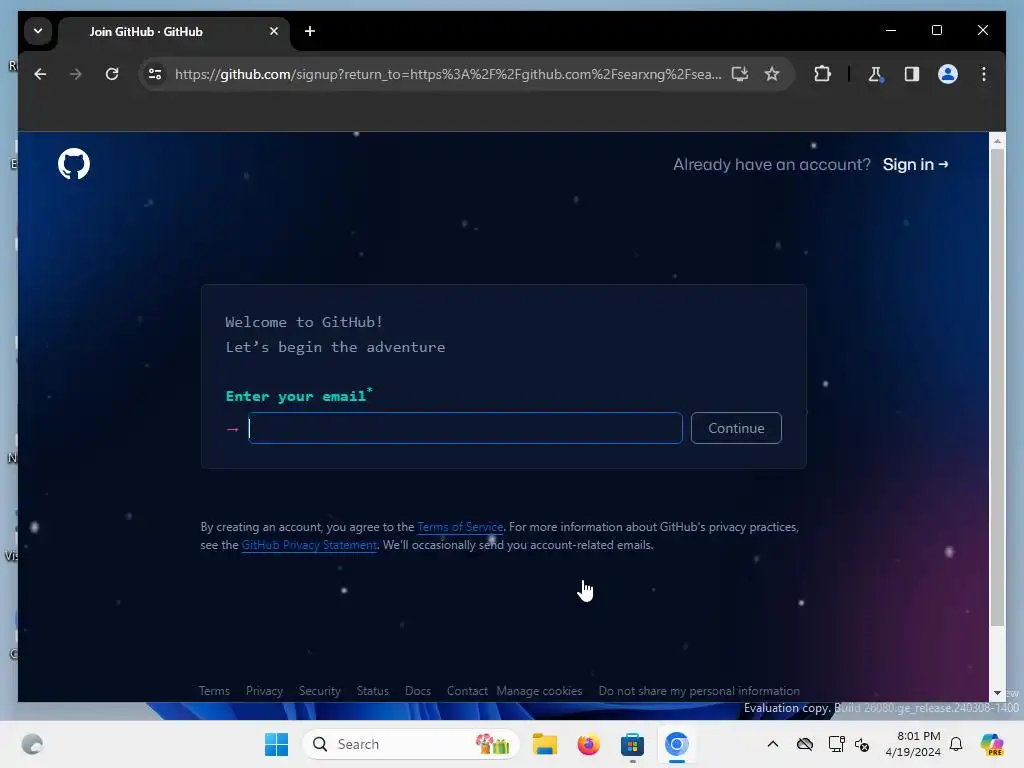Image resolution: width=1024 pixels, height=768 pixels.
Task: Click the Terms footer link
Action: click(x=214, y=691)
